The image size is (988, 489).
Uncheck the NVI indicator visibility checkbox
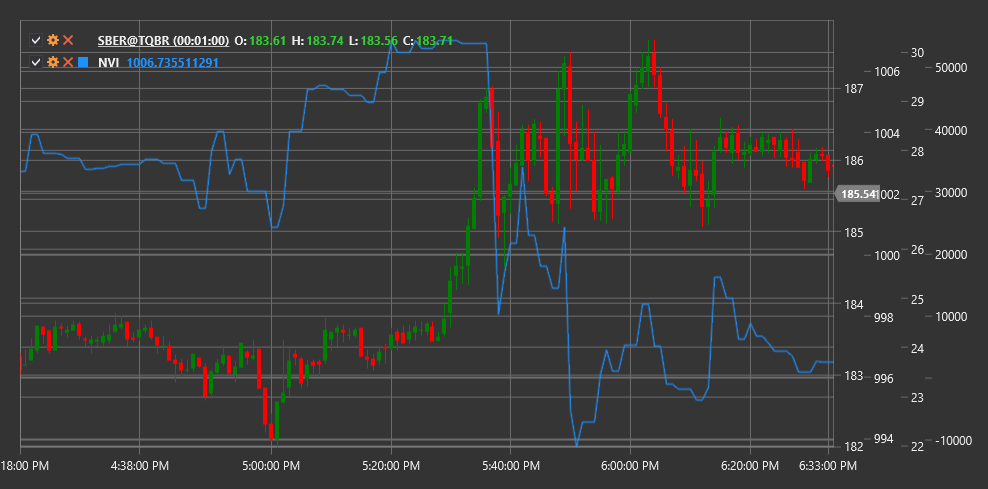pos(37,62)
